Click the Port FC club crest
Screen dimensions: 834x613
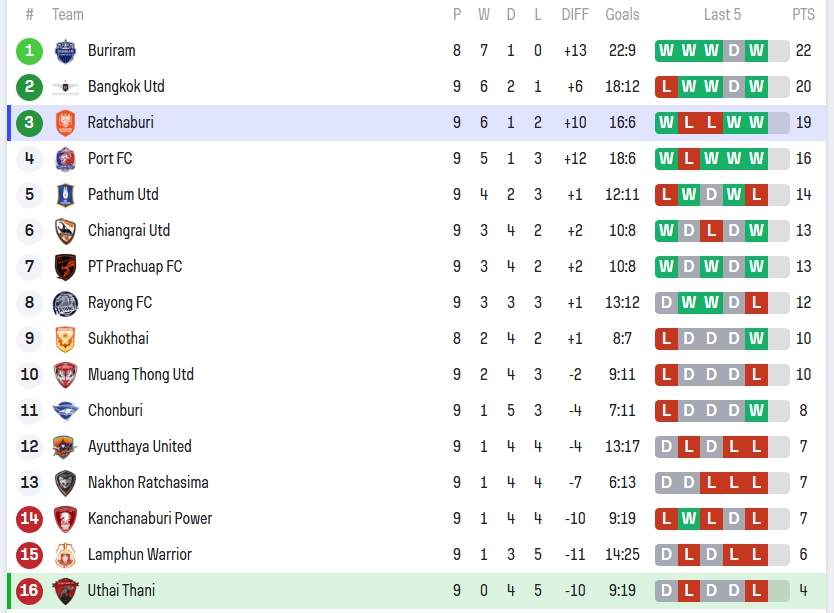(x=65, y=159)
